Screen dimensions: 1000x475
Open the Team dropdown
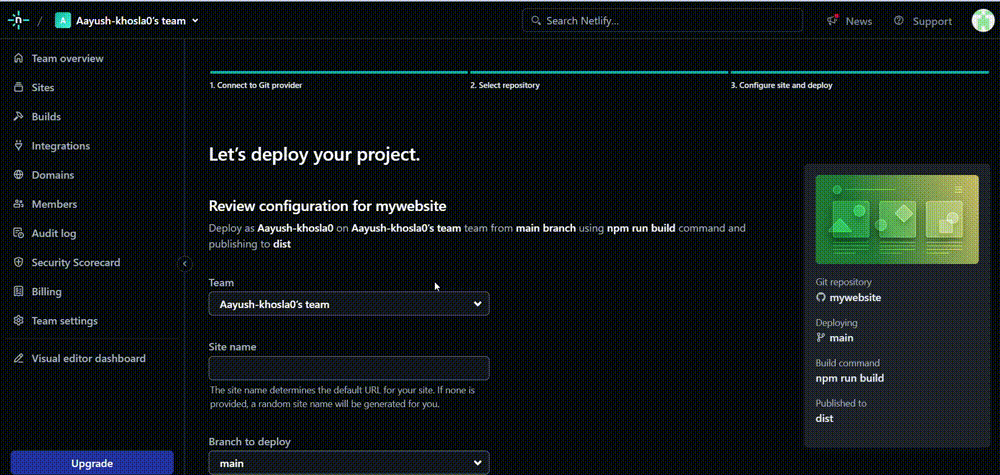point(349,304)
